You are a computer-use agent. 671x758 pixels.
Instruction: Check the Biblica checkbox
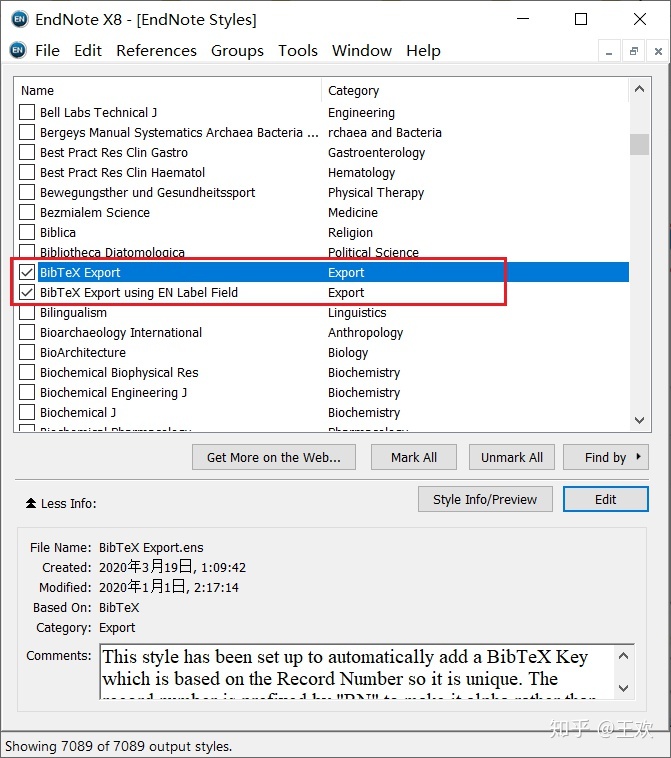(27, 233)
